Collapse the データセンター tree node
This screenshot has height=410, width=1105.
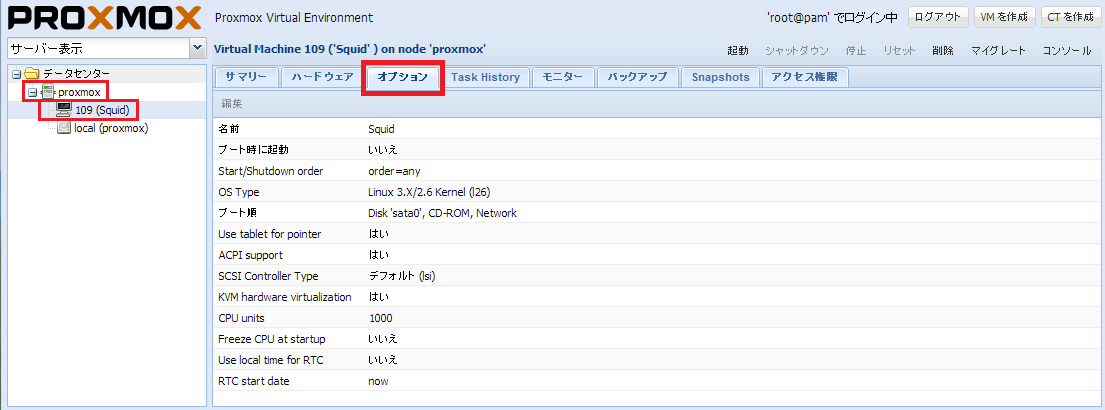coord(16,74)
